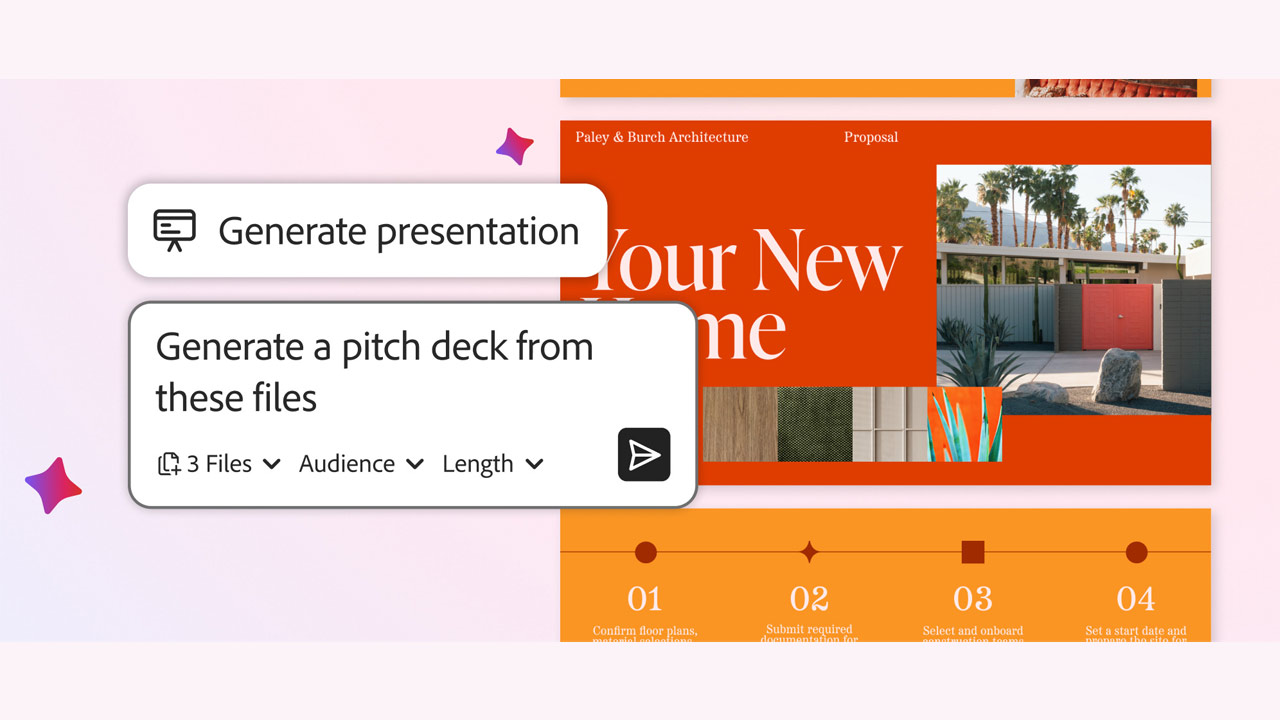Select the agave plant photo thumbnail
Image resolution: width=1280 pixels, height=720 pixels.
tap(964, 424)
